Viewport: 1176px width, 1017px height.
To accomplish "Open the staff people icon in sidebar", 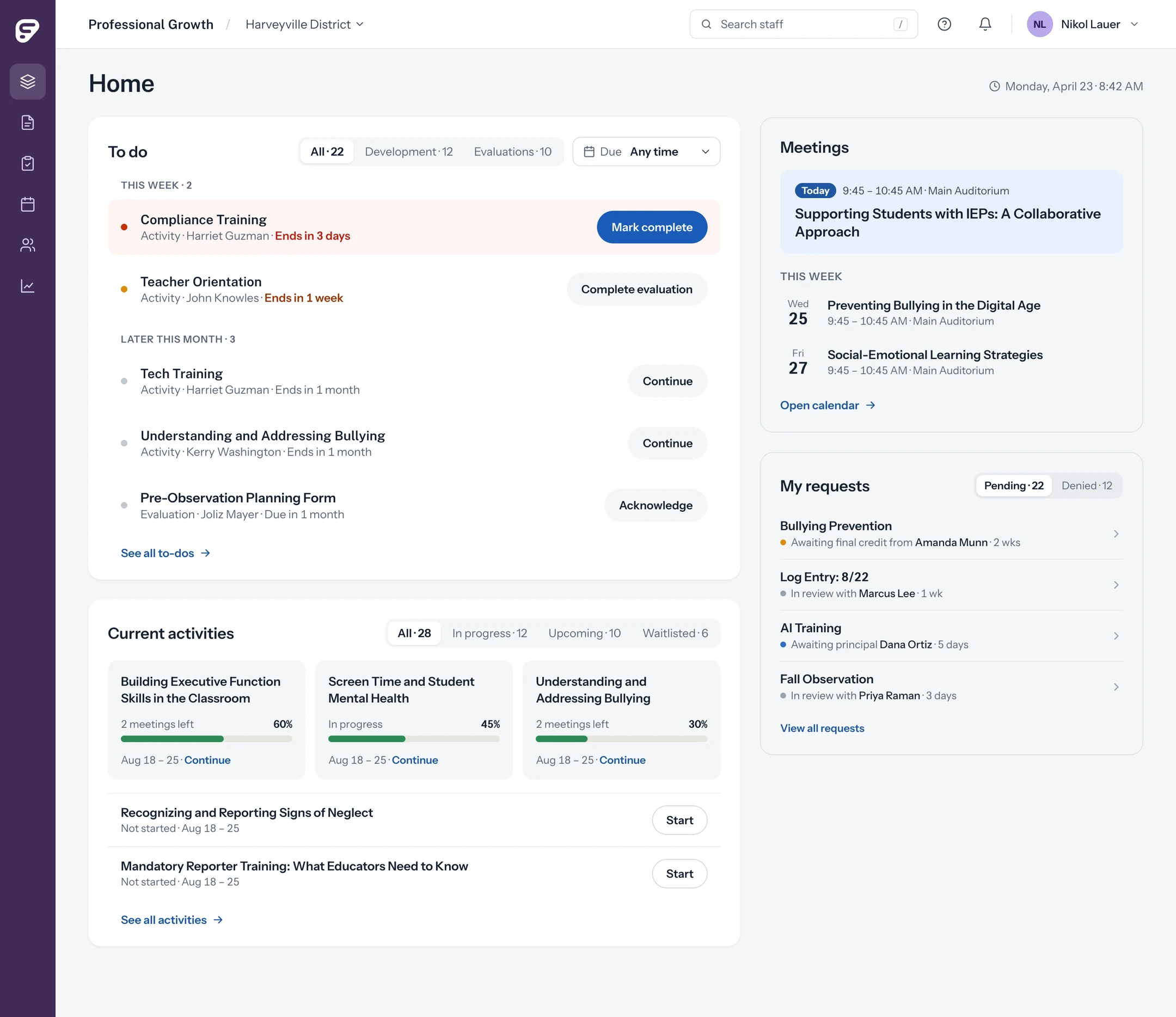I will coord(28,245).
